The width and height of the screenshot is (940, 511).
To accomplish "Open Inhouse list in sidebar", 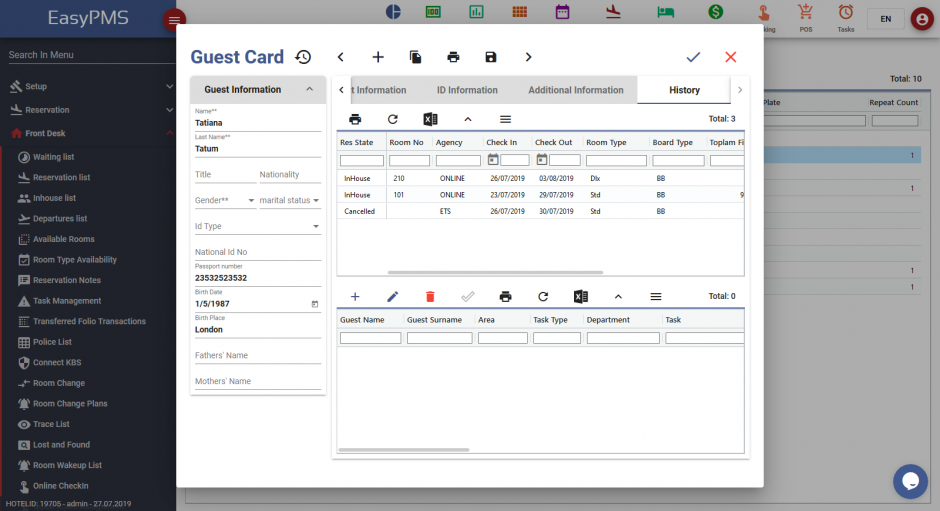I will coord(54,198).
